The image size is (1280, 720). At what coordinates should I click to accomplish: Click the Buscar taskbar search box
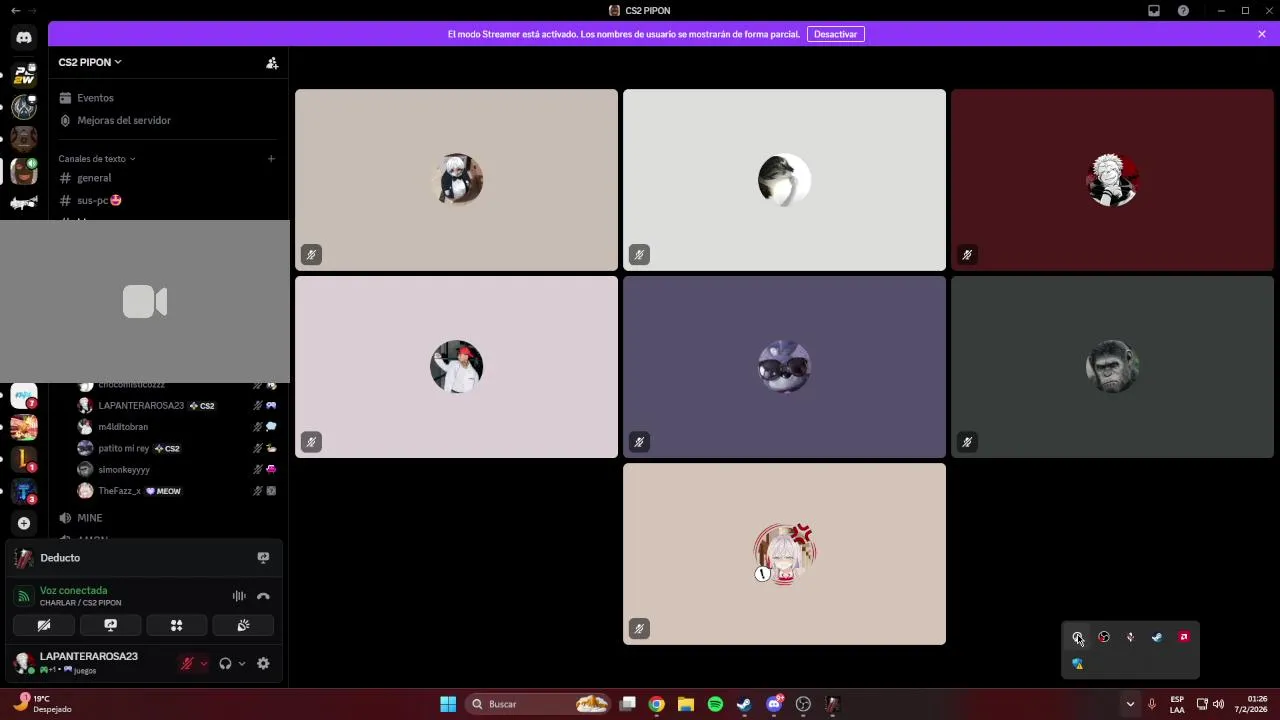[x=538, y=704]
